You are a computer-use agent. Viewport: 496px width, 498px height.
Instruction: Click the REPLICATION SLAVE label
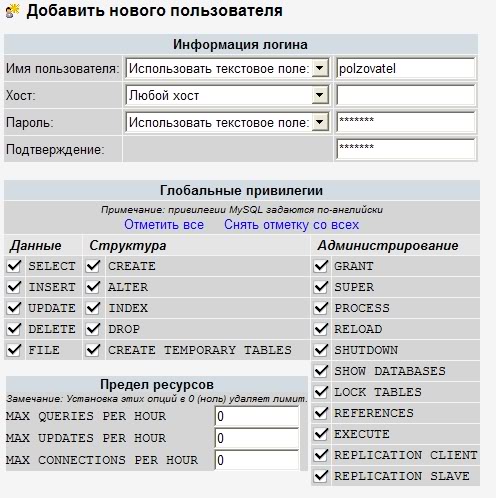point(402,476)
